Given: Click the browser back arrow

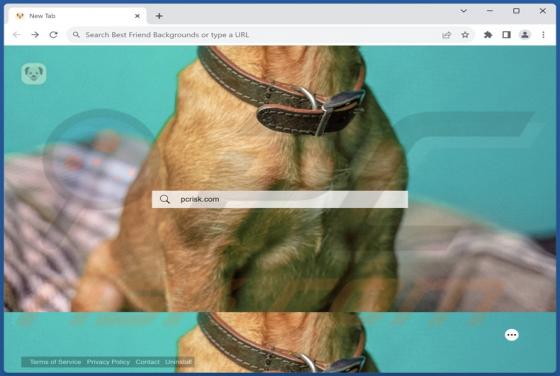Looking at the screenshot, I should (16, 35).
